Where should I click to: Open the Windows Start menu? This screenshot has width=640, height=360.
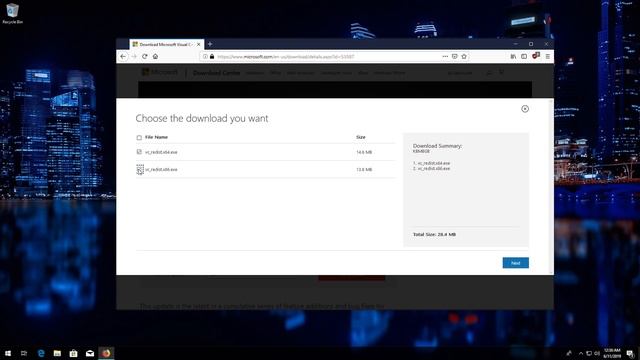7,353
